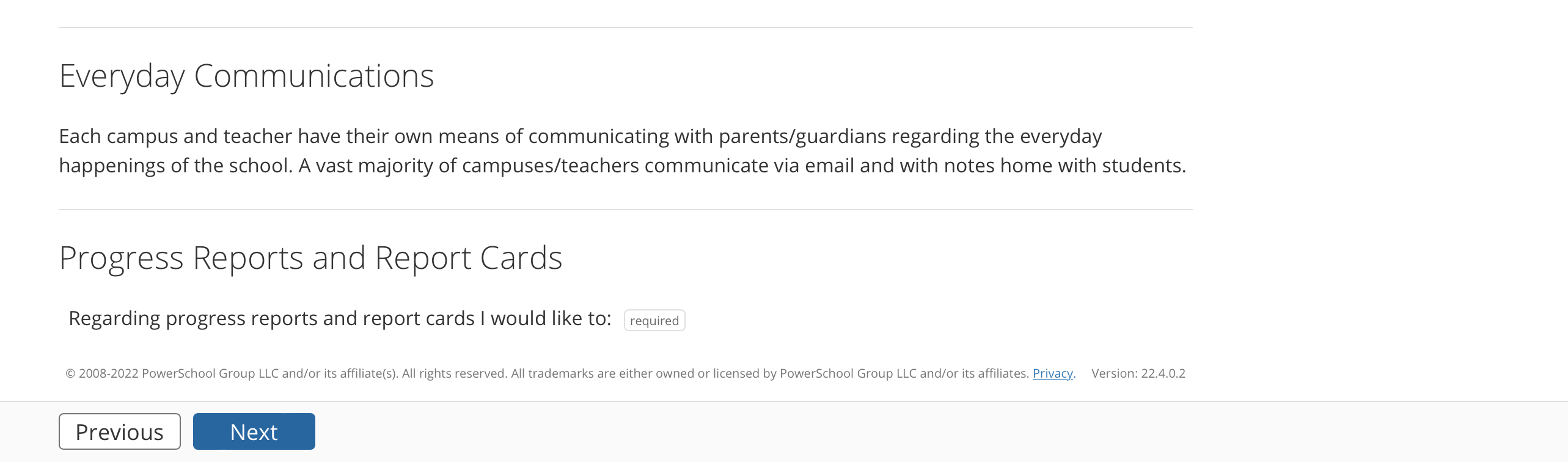This screenshot has width=1568, height=462.
Task: Click the required badge next to the question
Action: coord(654,320)
